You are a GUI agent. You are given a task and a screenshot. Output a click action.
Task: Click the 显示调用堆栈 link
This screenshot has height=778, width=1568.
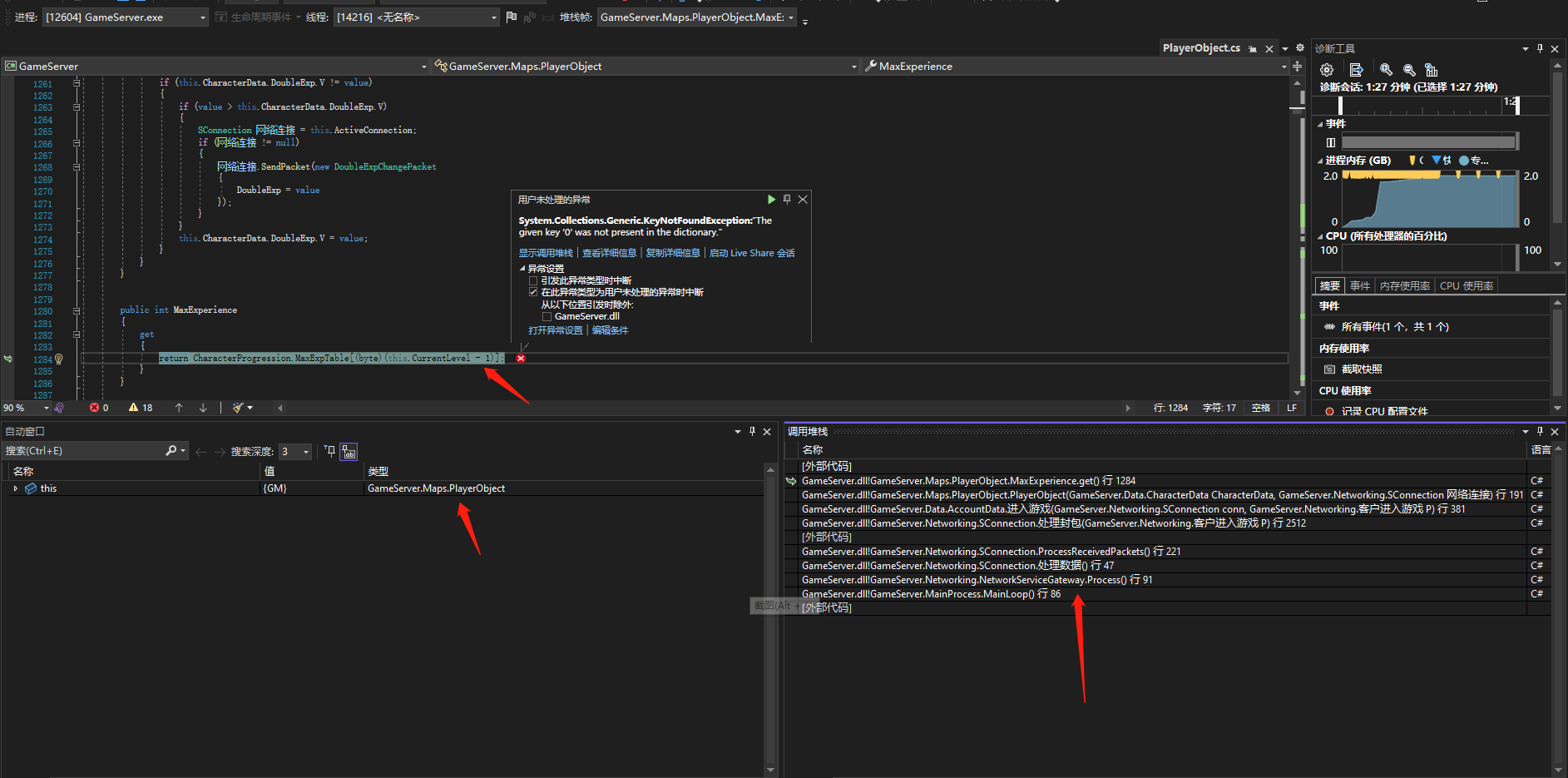547,252
